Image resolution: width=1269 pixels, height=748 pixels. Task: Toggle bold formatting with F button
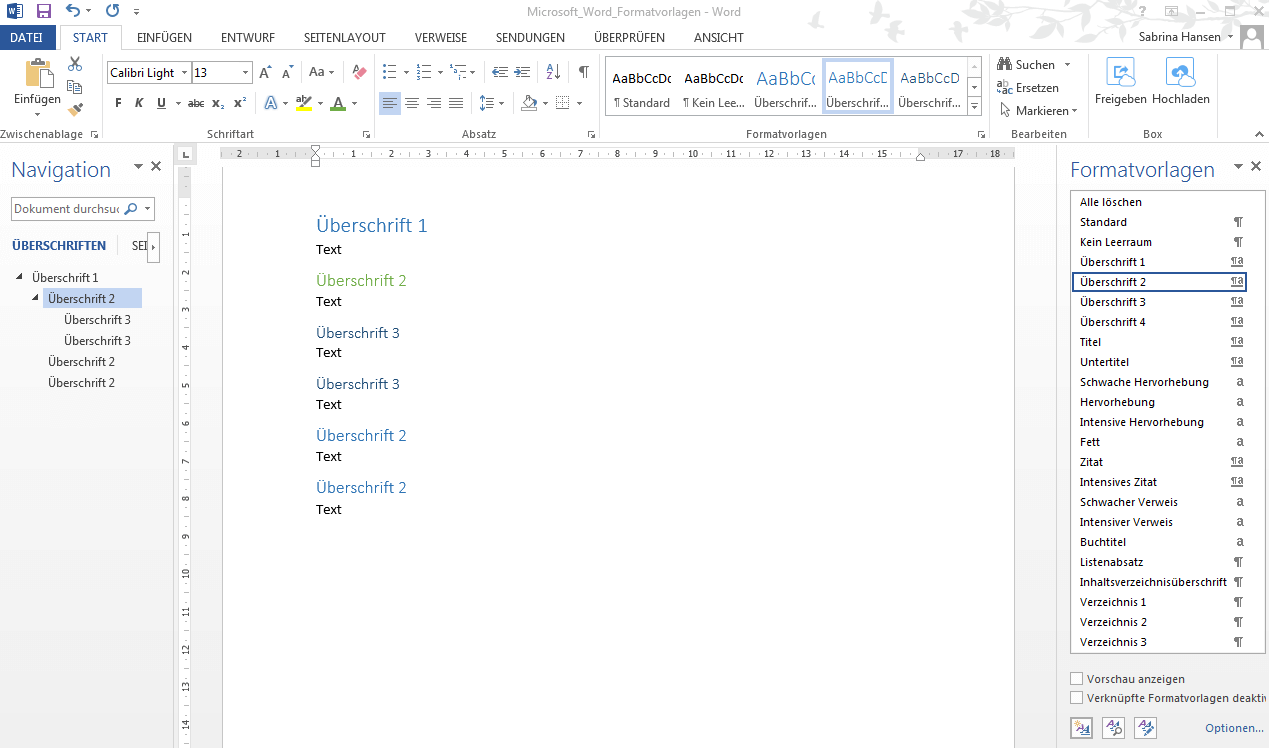click(118, 103)
